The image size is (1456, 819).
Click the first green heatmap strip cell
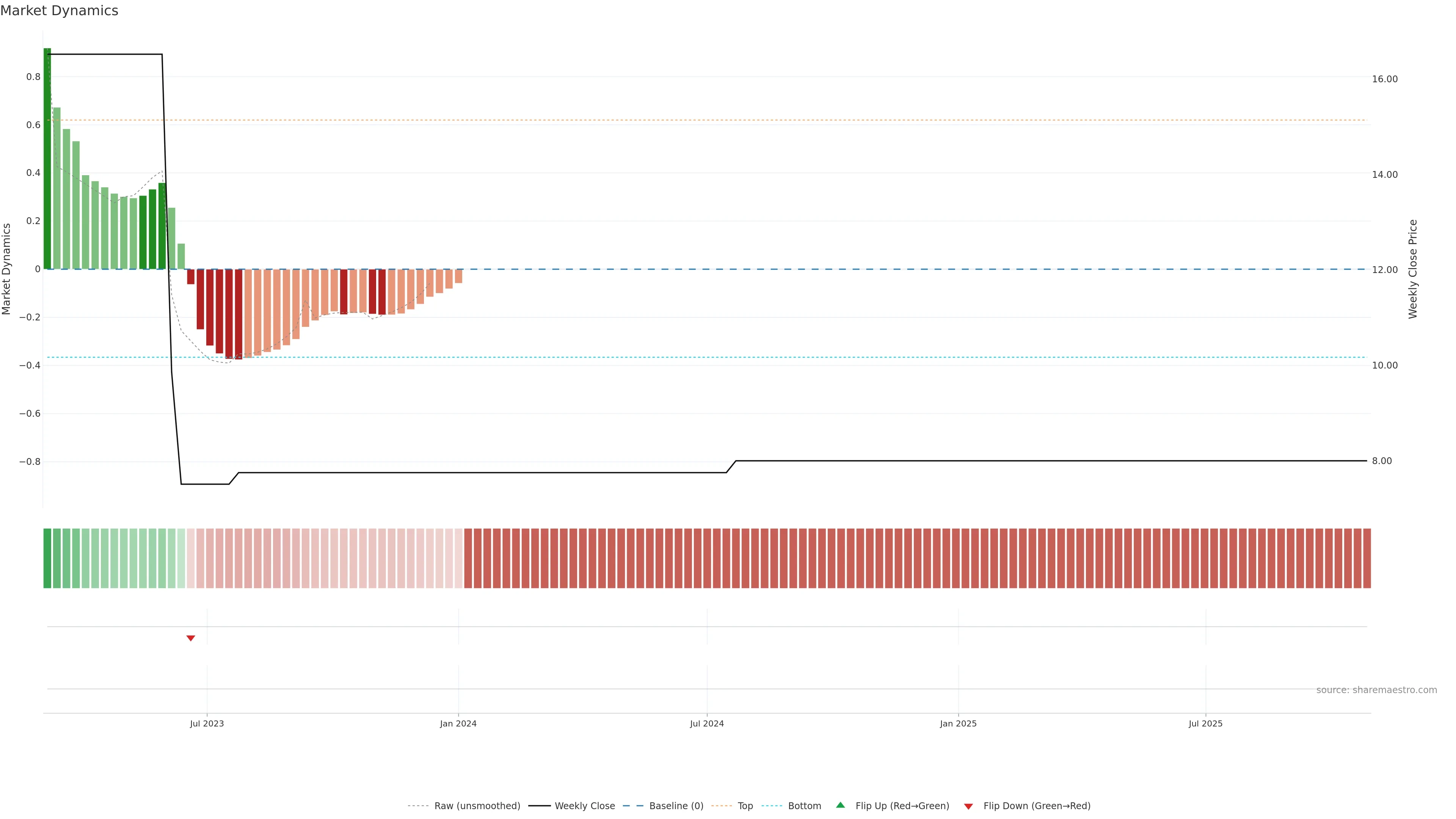click(47, 559)
